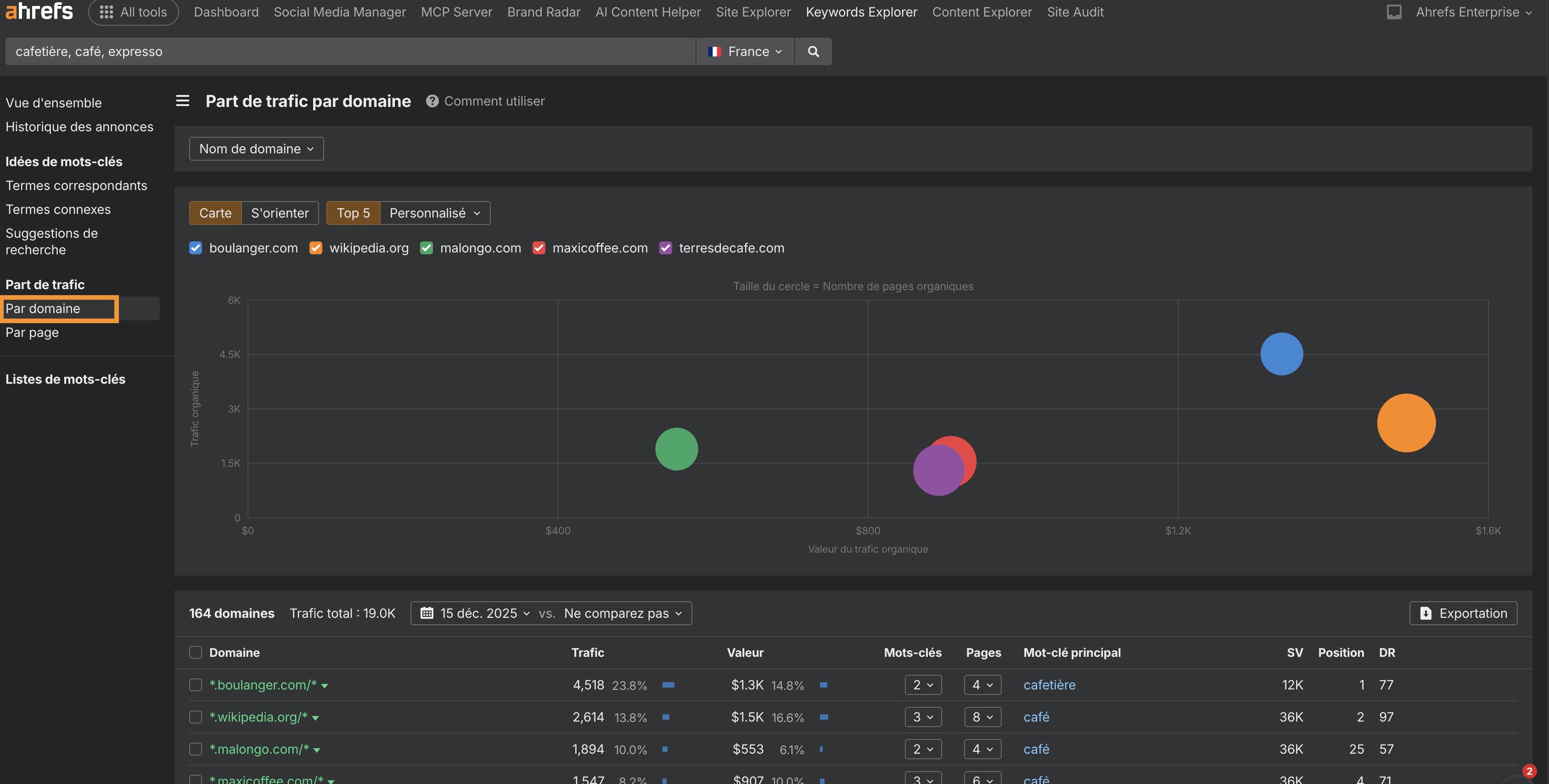Open the cafetière keyword link

(x=1049, y=685)
